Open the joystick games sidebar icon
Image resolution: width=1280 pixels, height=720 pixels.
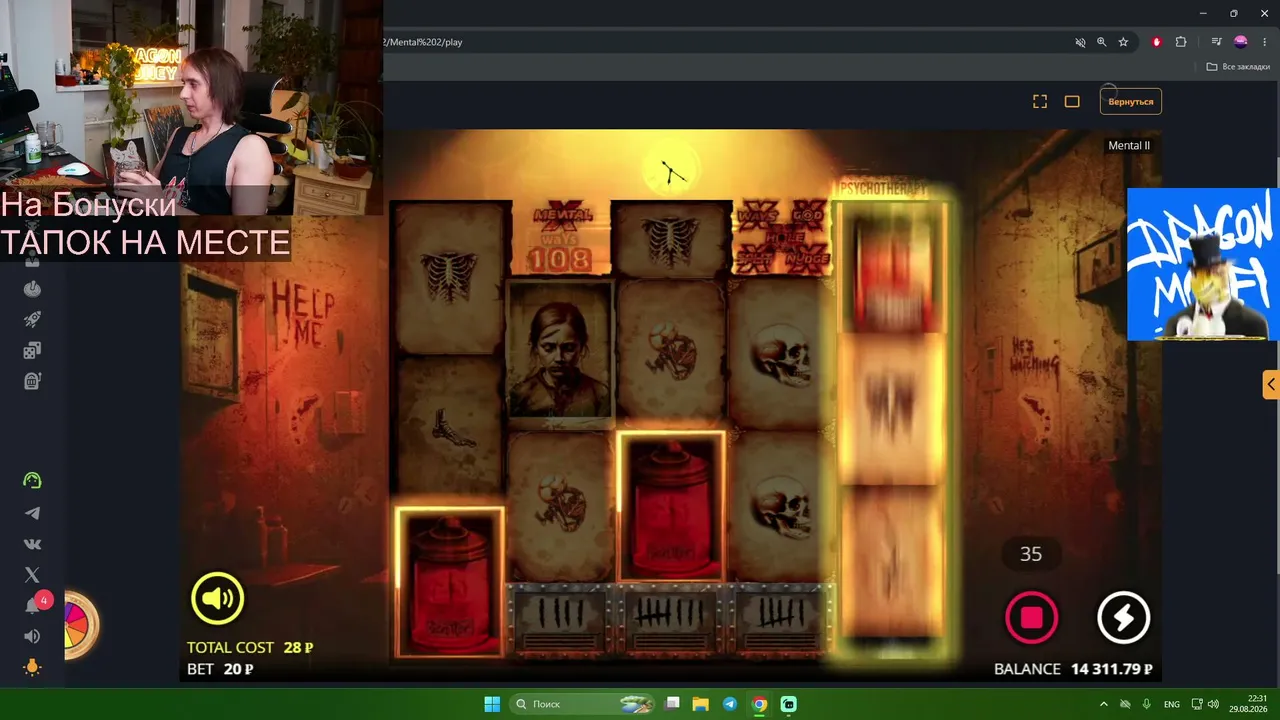[32, 289]
